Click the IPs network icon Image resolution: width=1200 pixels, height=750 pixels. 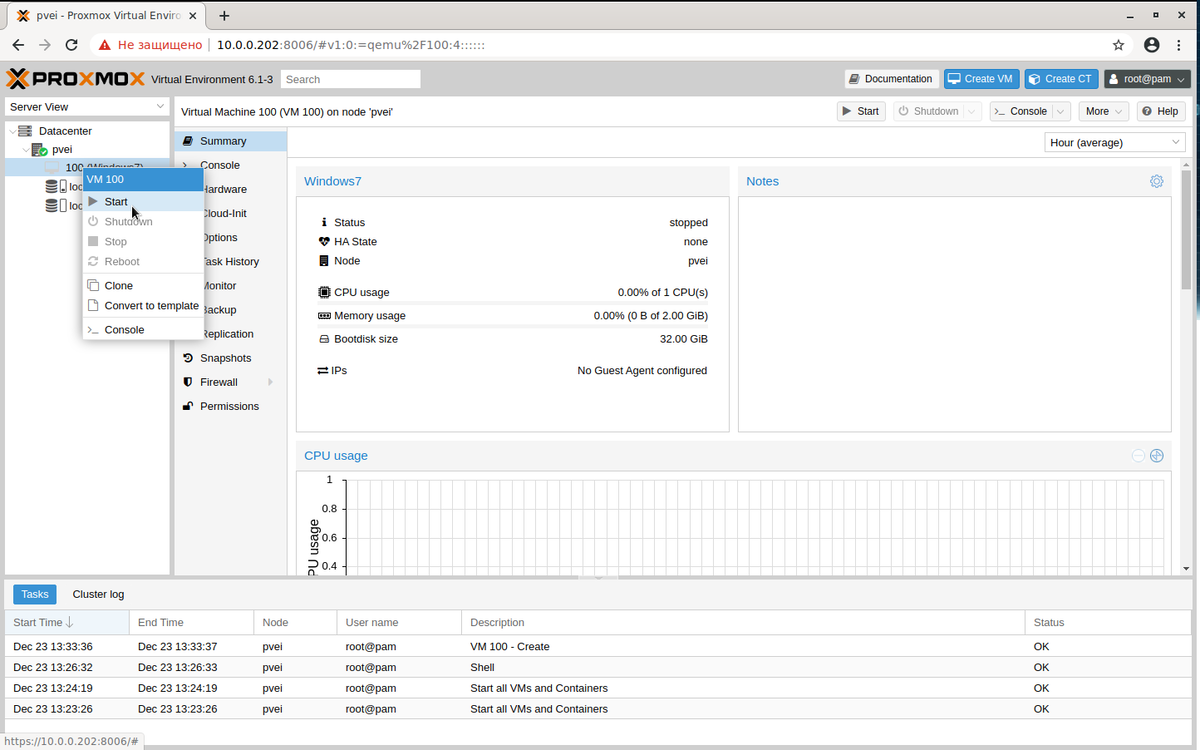click(323, 370)
